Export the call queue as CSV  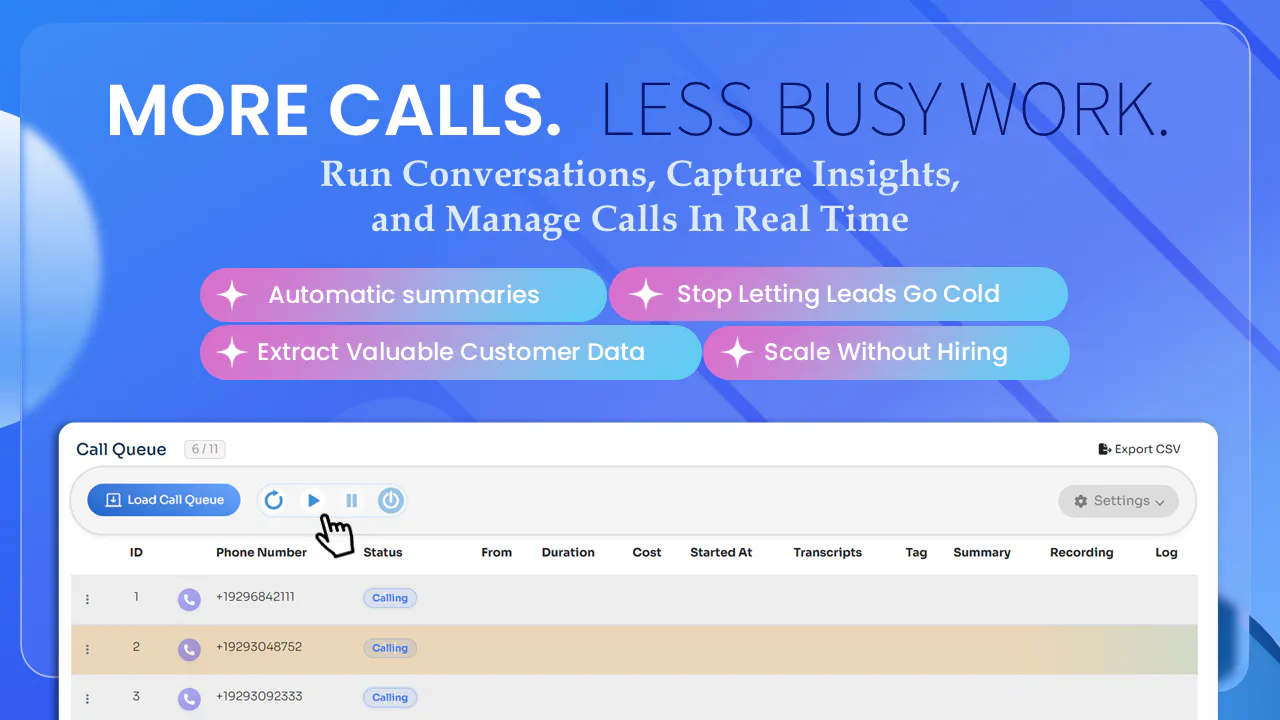(1139, 449)
